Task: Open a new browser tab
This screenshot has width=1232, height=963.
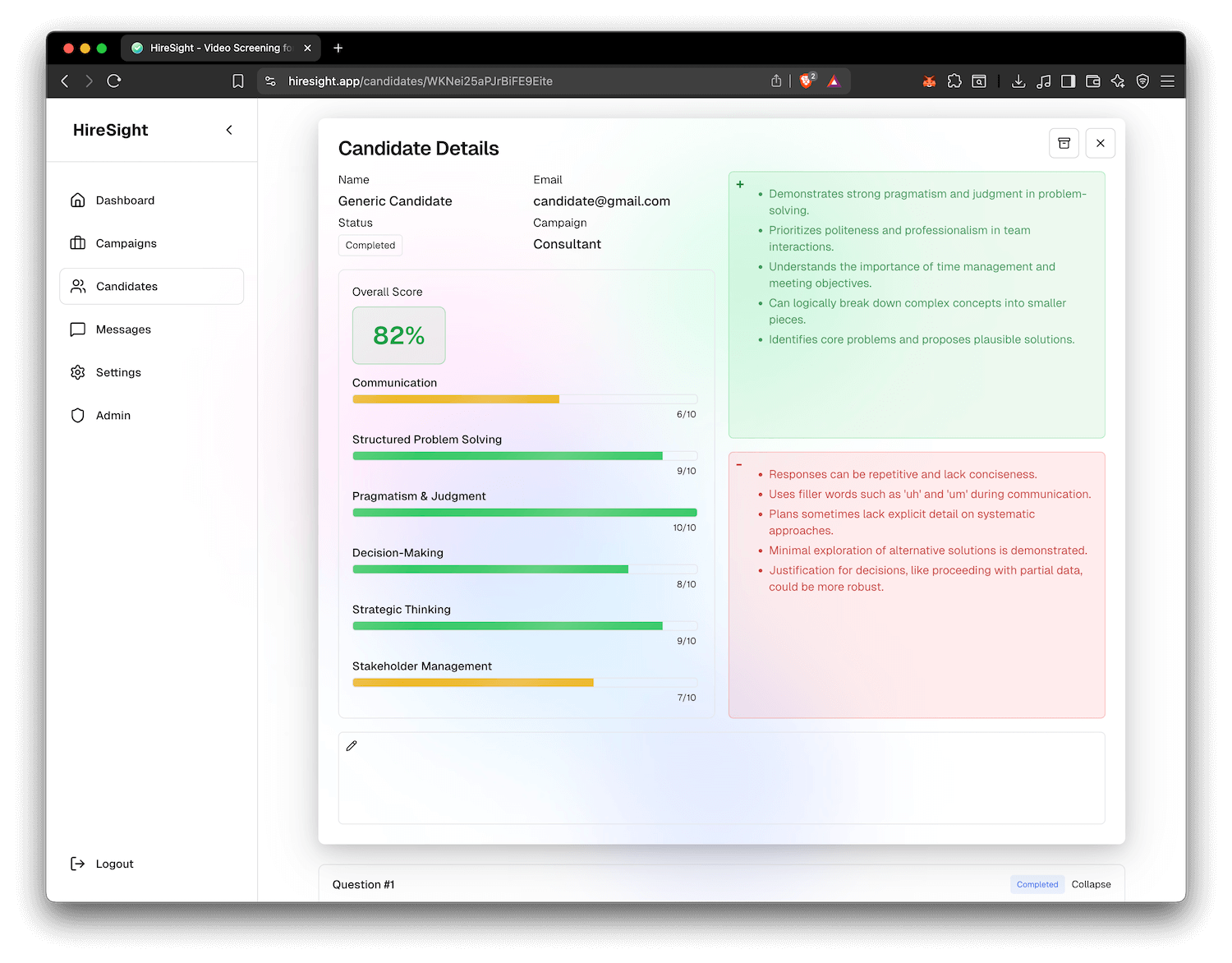Action: [x=338, y=48]
